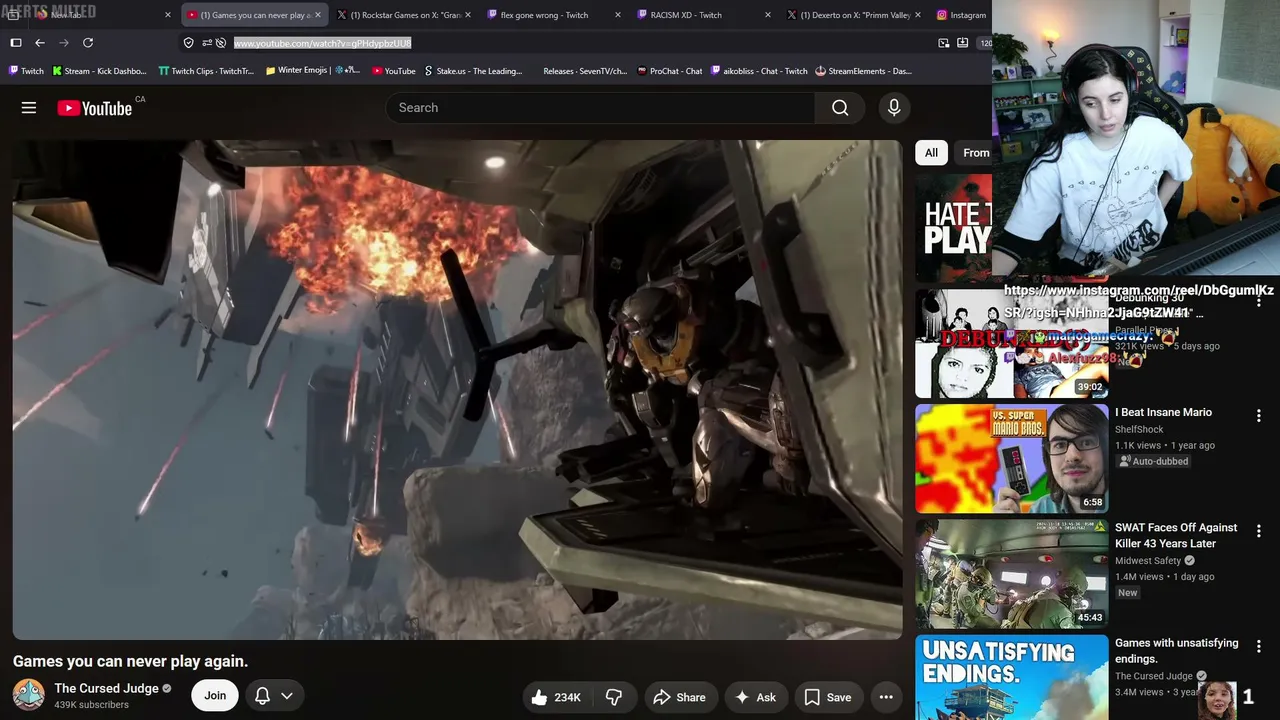Open the YouTube bookmark

pos(393,71)
